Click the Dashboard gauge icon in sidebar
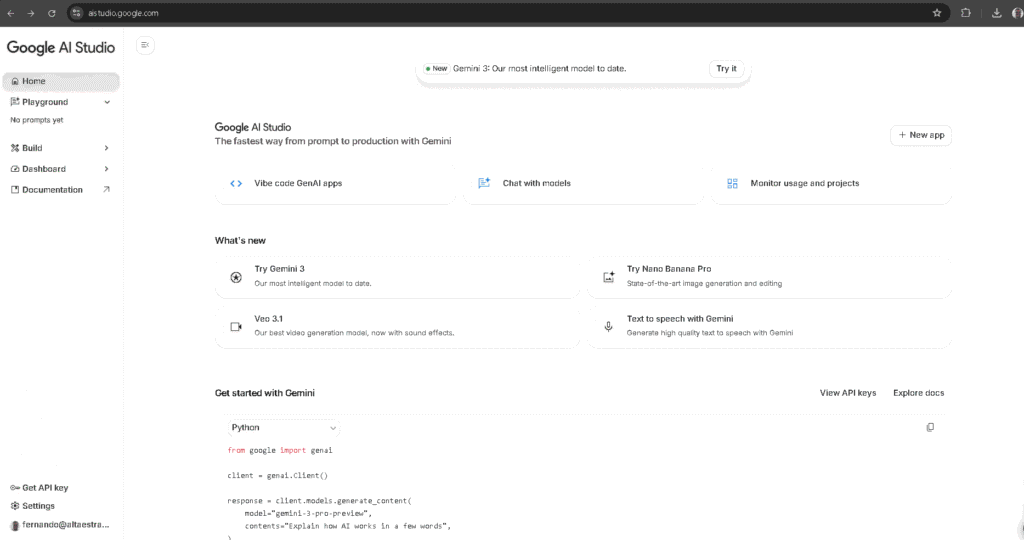The image size is (1024, 540). point(15,169)
